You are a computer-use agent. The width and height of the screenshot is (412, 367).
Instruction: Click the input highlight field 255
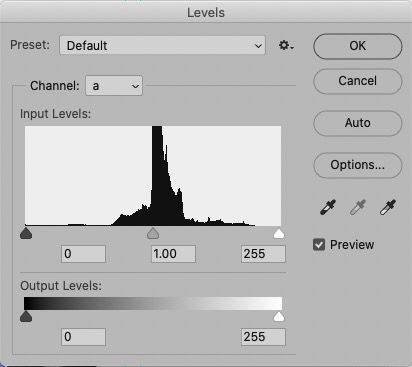pos(263,254)
